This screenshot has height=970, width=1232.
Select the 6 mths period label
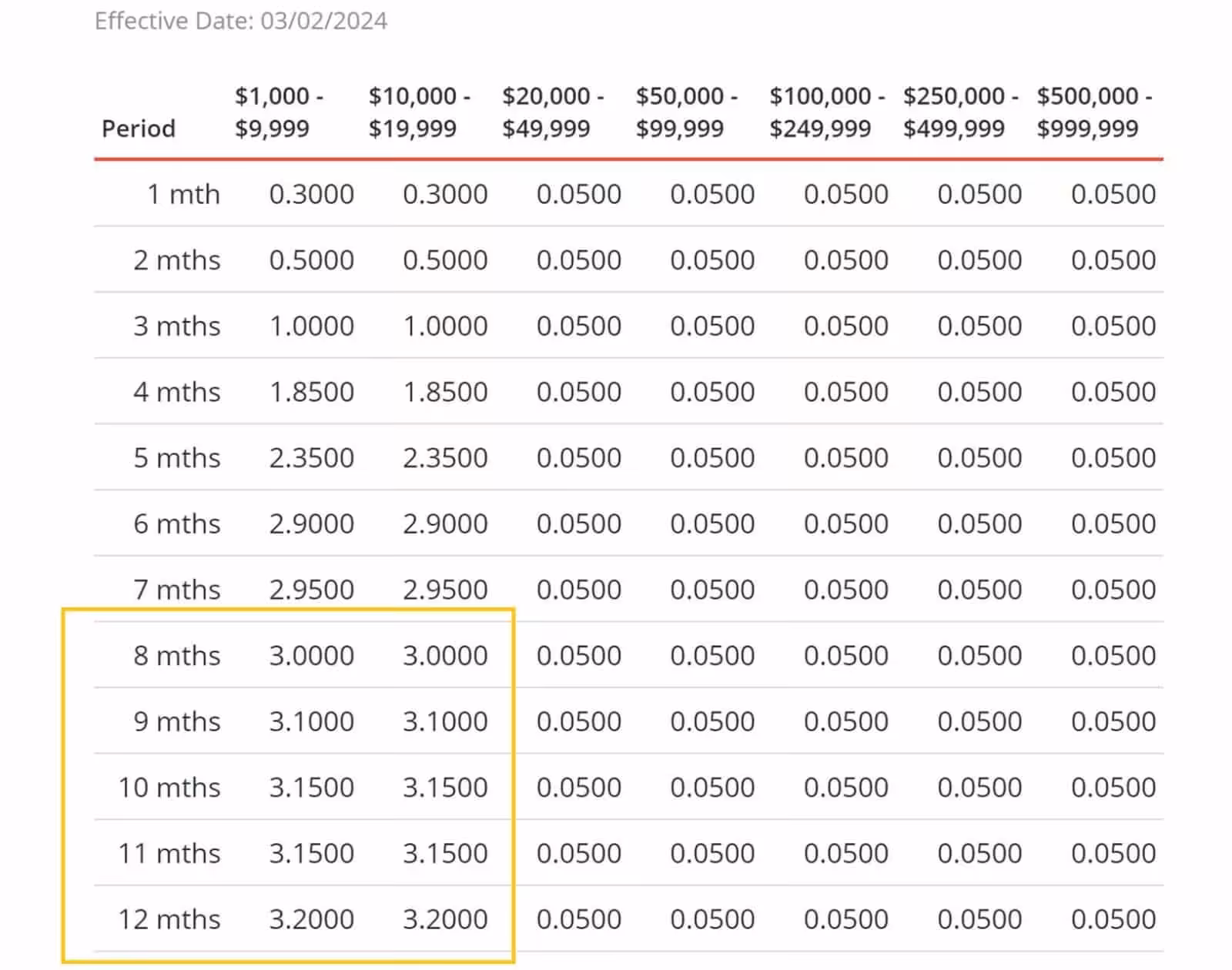point(177,524)
